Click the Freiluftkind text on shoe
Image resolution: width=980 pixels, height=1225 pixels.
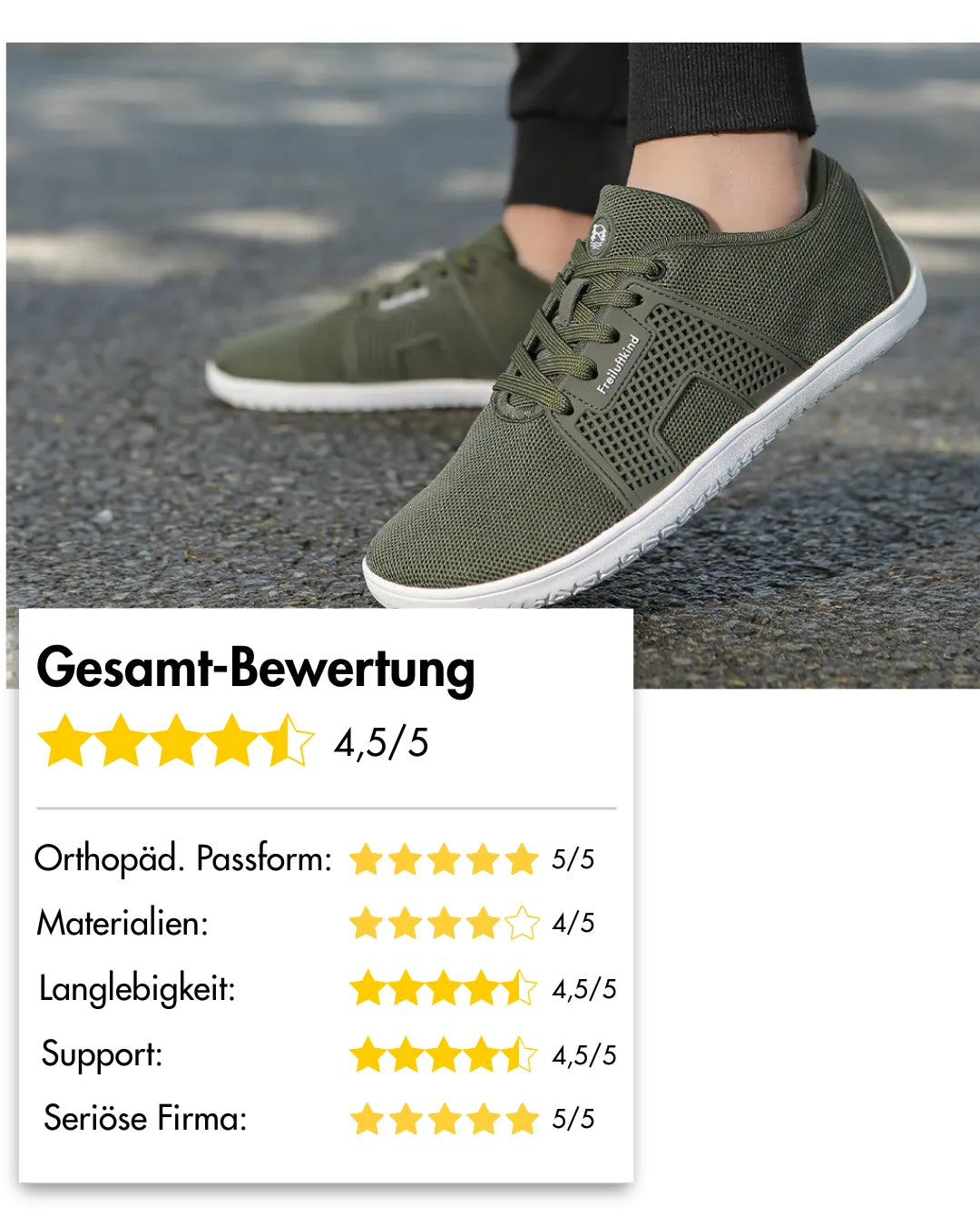tap(618, 364)
